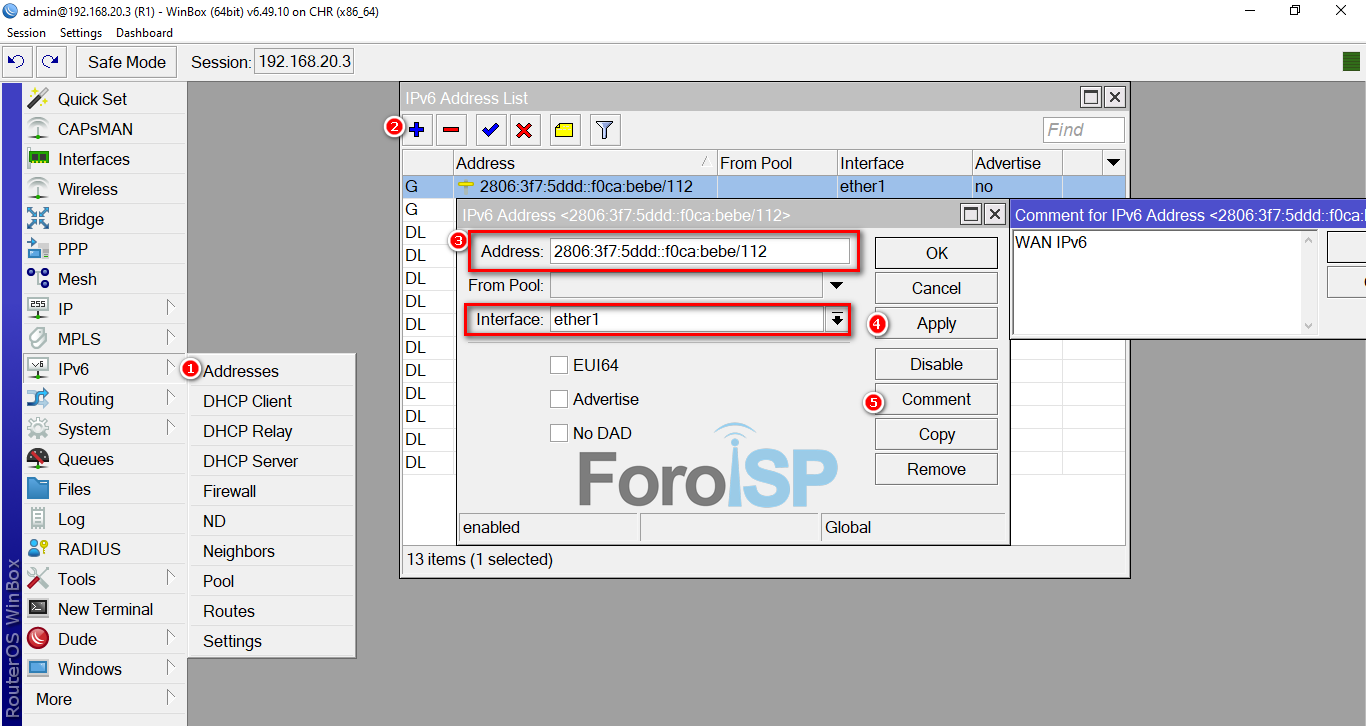The width and height of the screenshot is (1366, 726).
Task: Expand the From Pool dropdown
Action: tap(836, 286)
